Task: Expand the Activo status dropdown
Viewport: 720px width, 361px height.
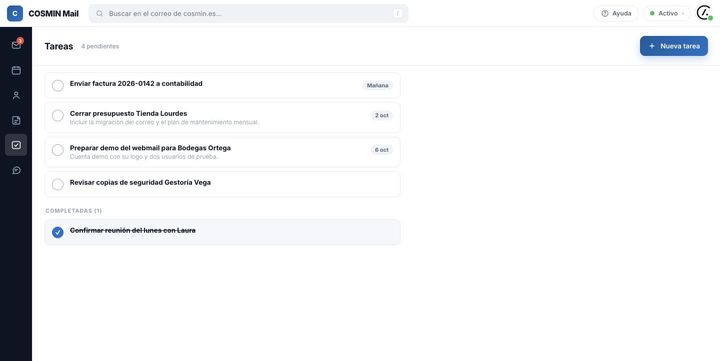Action: 667,13
